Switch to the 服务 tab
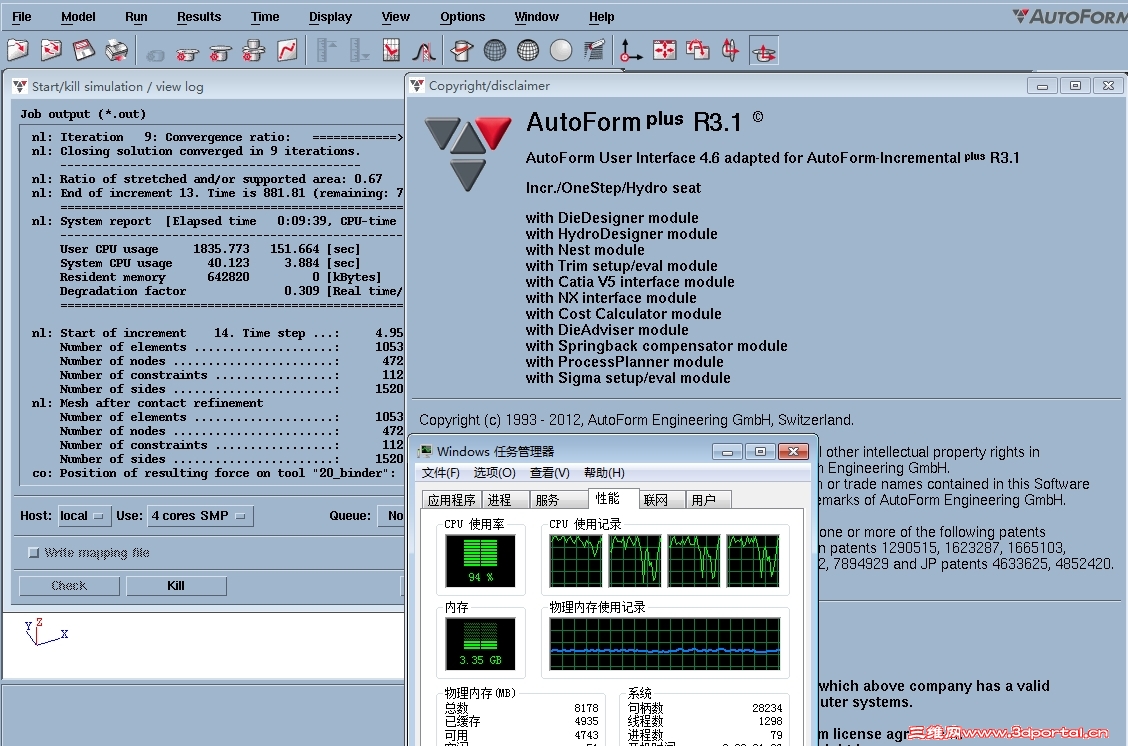The image size is (1128, 746). click(558, 500)
